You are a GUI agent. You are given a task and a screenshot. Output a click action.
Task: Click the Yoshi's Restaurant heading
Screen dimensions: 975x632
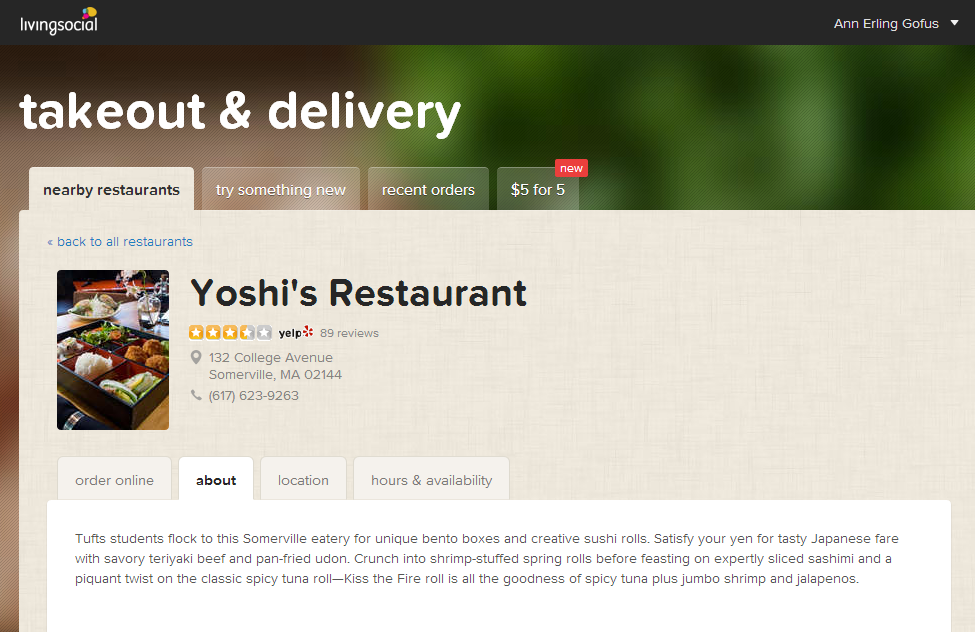coord(359,292)
